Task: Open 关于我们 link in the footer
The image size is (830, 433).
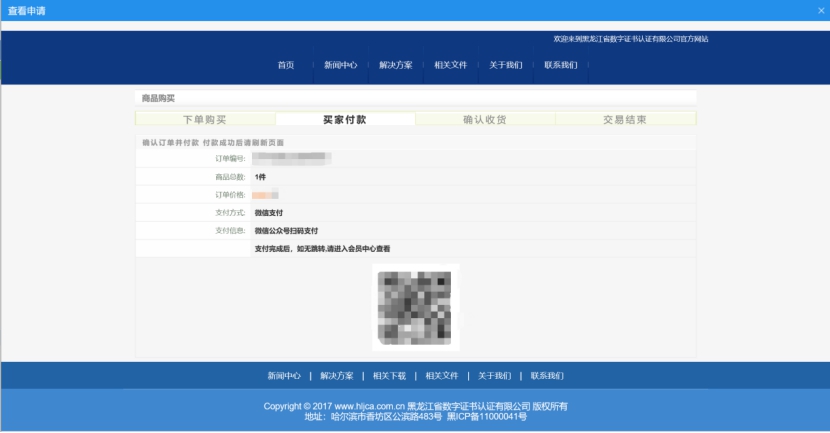Action: click(x=494, y=376)
